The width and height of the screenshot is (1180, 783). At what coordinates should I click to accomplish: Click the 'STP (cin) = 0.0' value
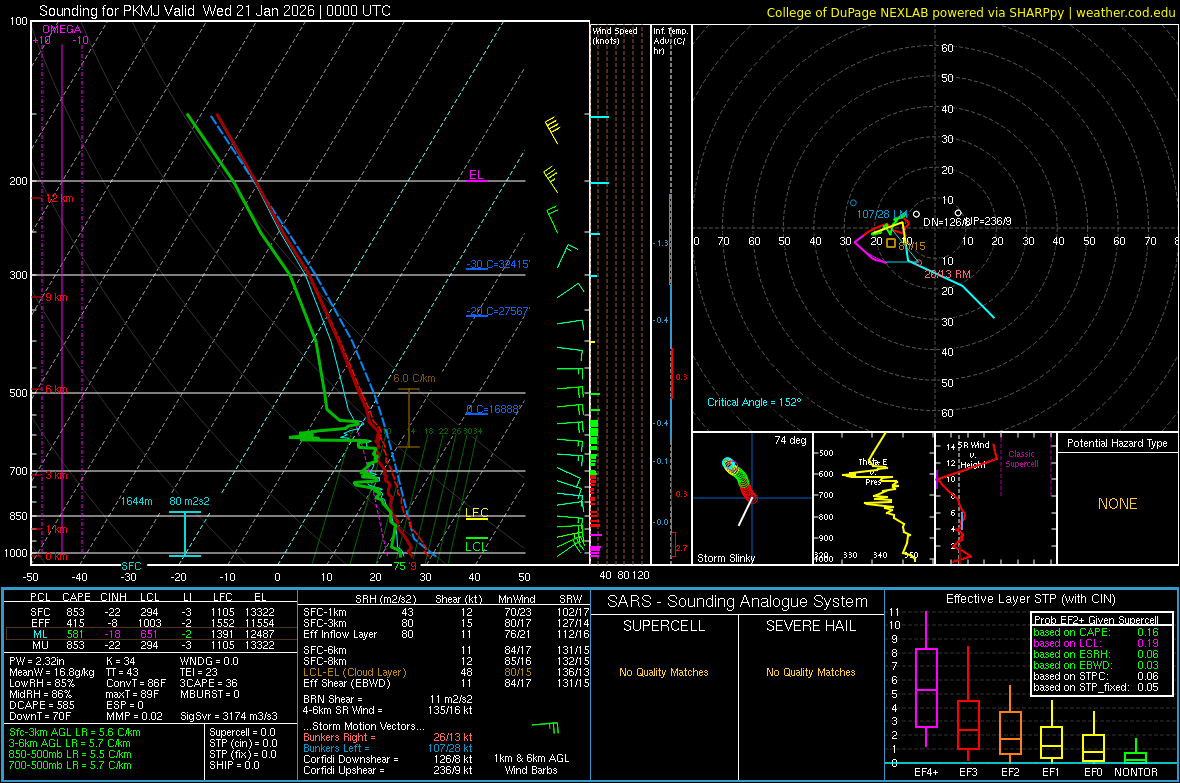coord(243,743)
